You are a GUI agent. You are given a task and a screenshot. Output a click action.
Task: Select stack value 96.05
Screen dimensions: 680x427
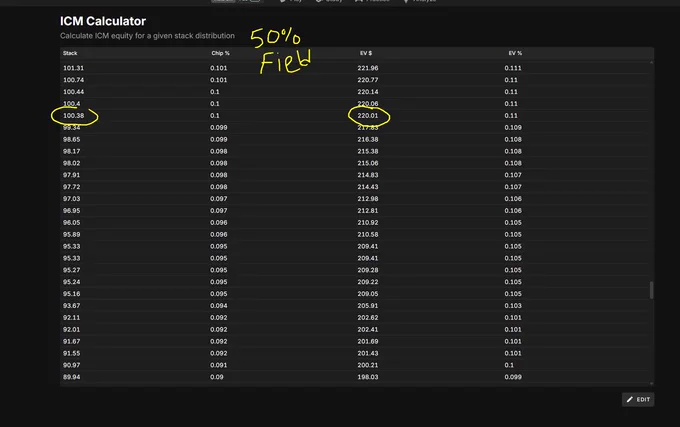[72, 222]
